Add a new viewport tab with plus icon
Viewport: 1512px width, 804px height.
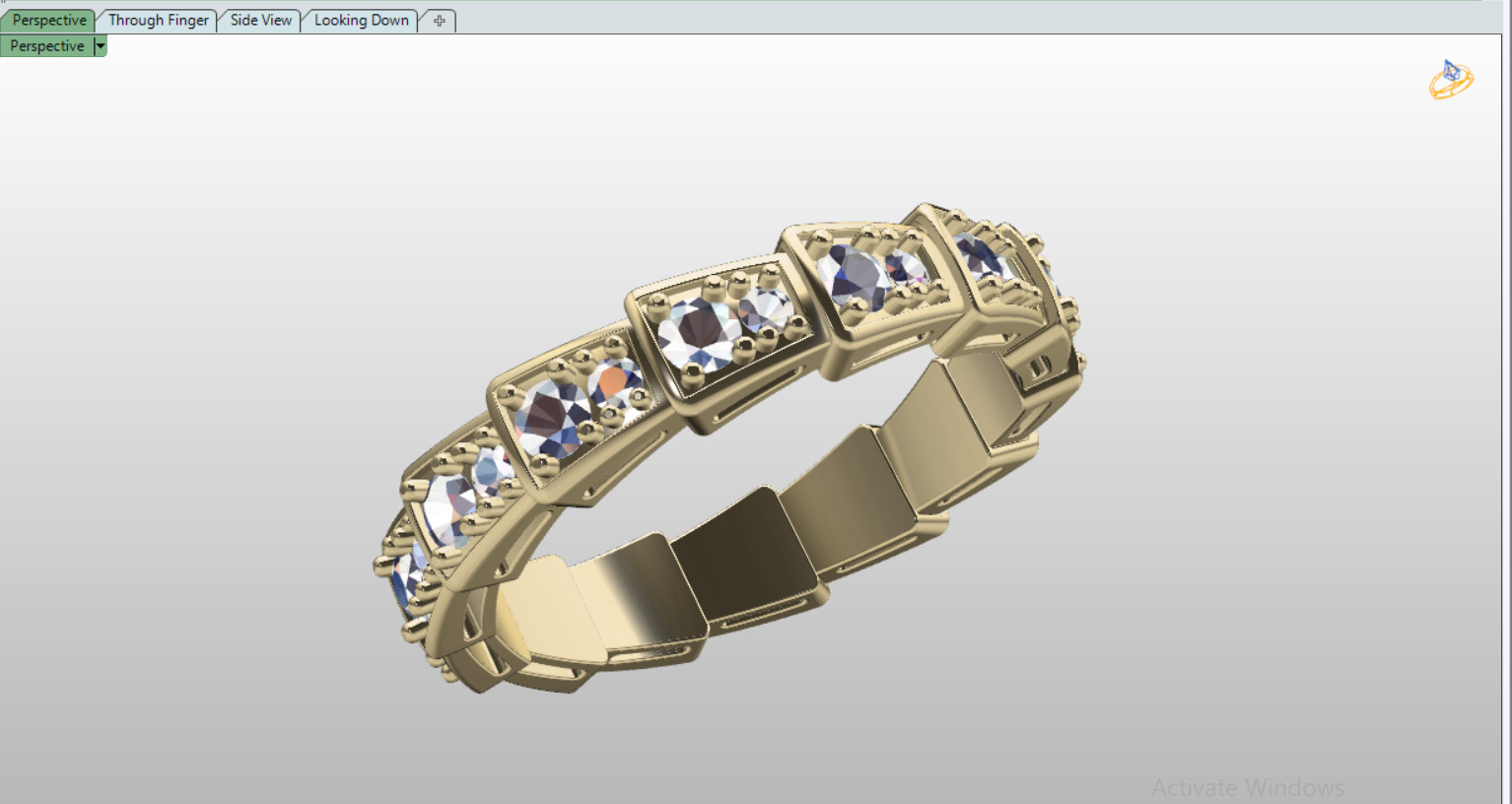click(x=440, y=21)
